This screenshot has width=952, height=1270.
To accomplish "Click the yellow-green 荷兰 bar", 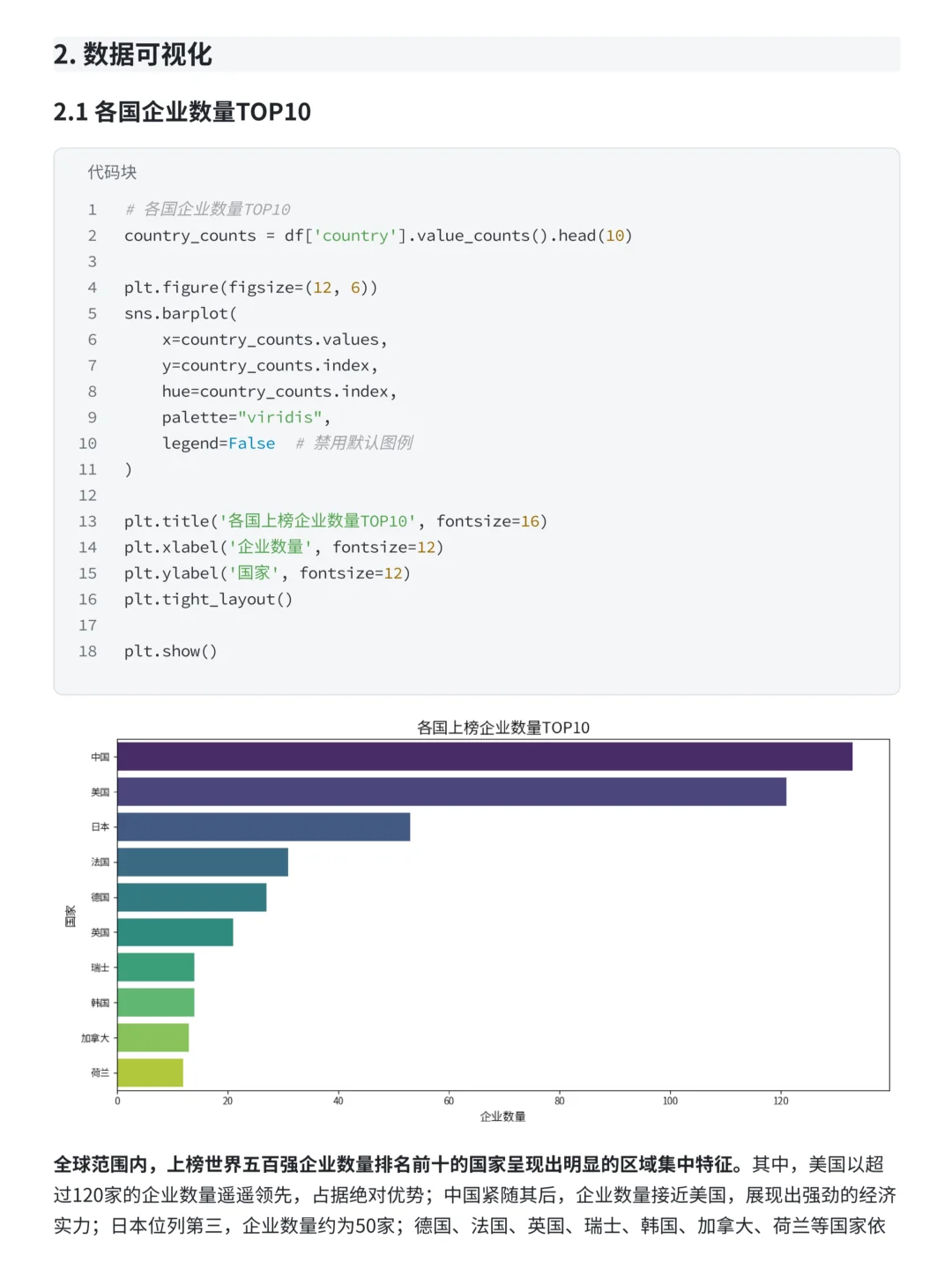I will point(150,1072).
